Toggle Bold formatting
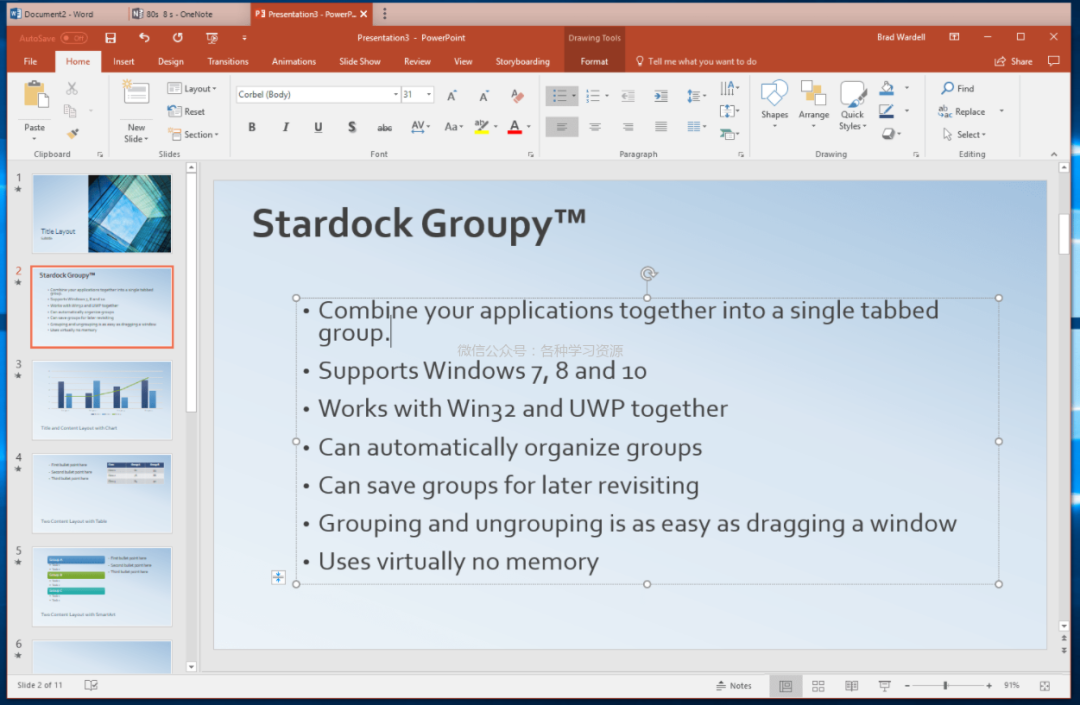 coord(251,127)
